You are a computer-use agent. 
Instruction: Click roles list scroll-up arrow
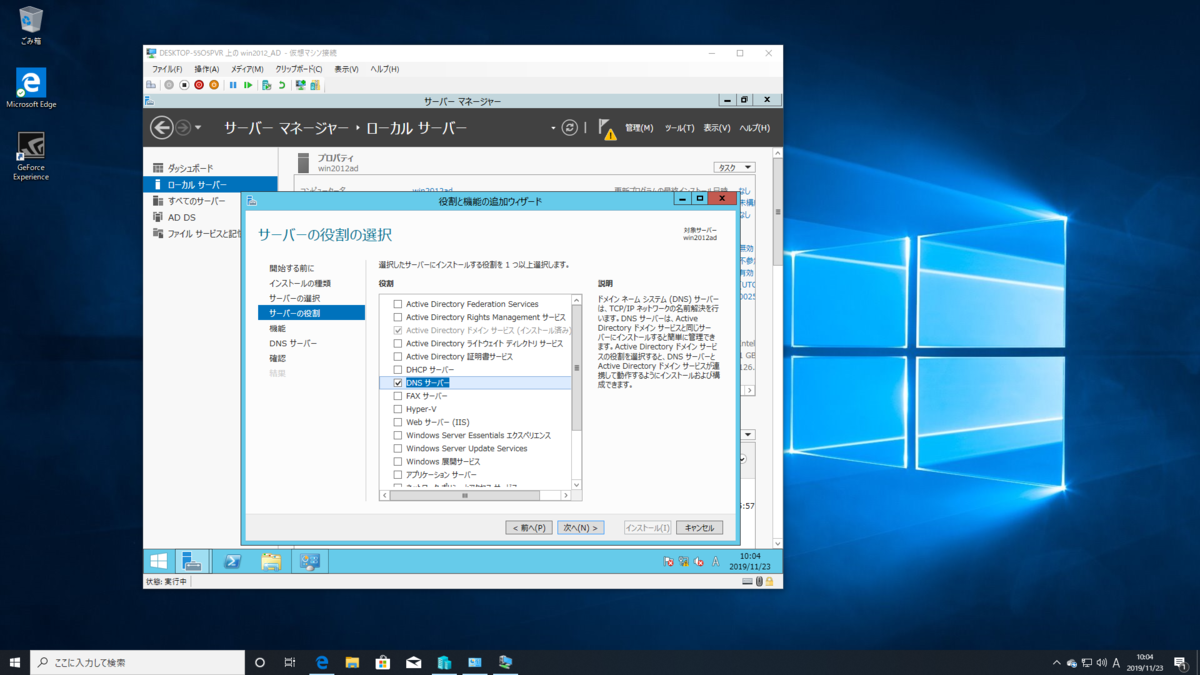click(576, 300)
